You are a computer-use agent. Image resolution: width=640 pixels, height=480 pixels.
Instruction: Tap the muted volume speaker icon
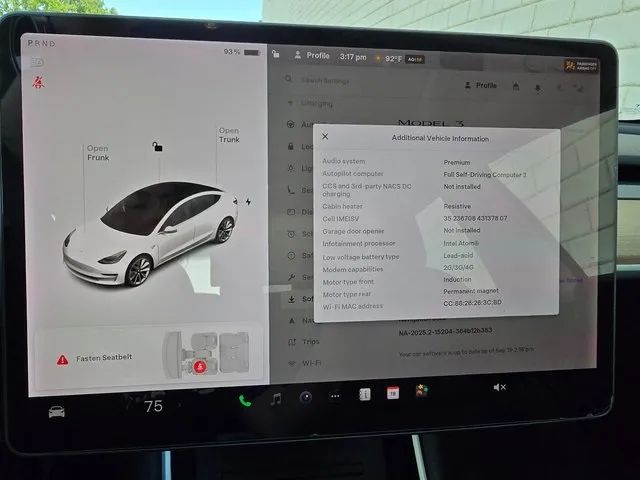click(499, 387)
